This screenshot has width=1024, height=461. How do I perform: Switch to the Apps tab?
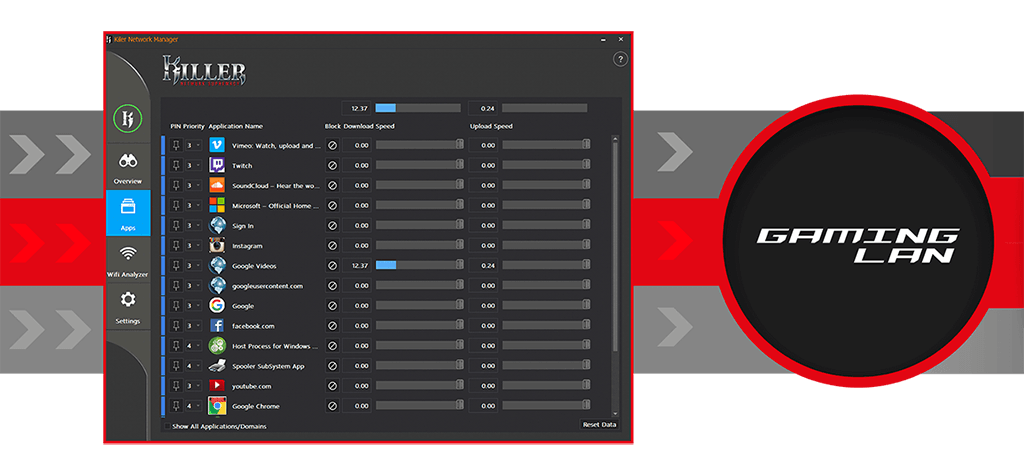coord(128,212)
